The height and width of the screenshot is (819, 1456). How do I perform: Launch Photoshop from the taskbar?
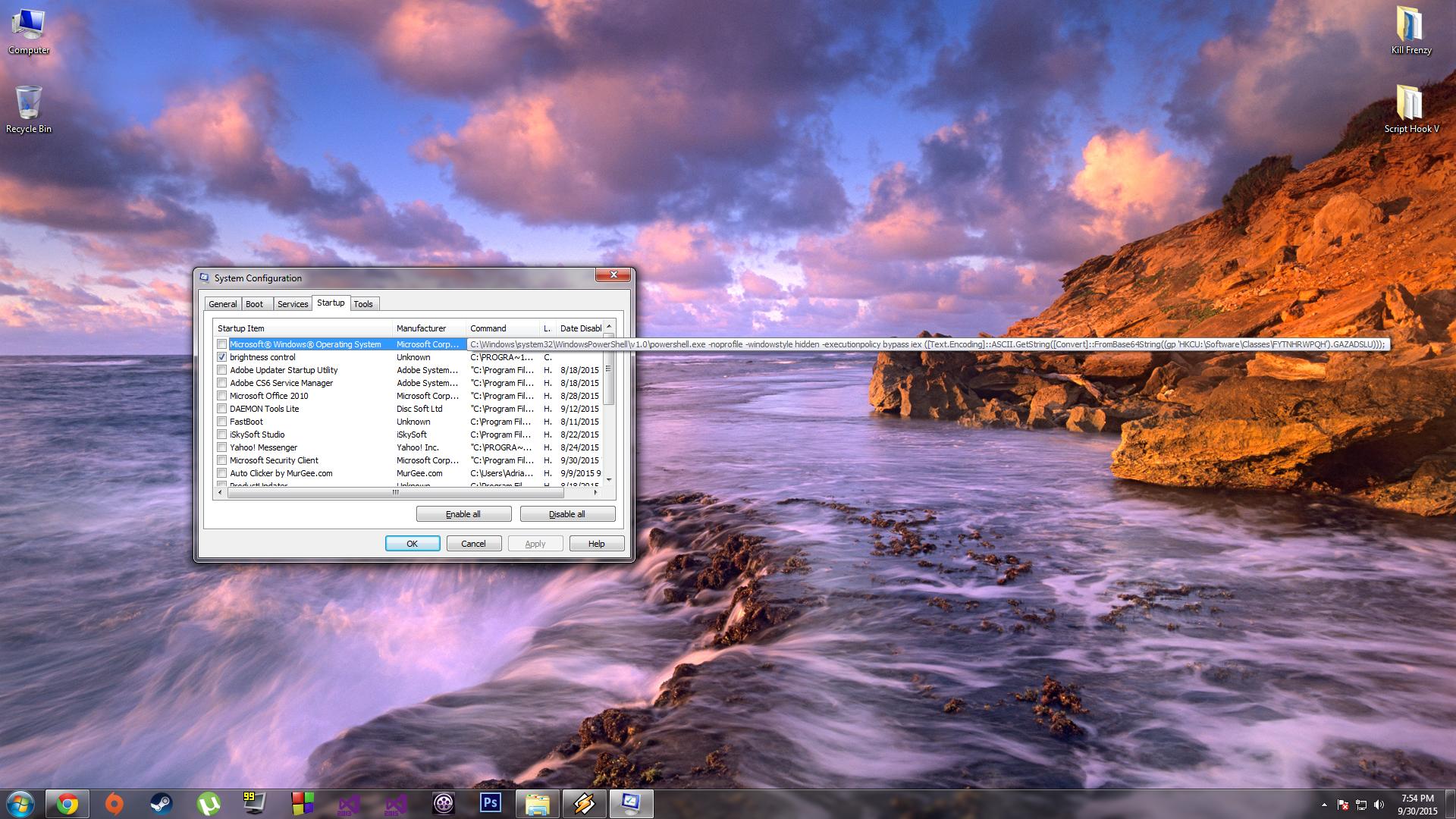pyautogui.click(x=491, y=804)
